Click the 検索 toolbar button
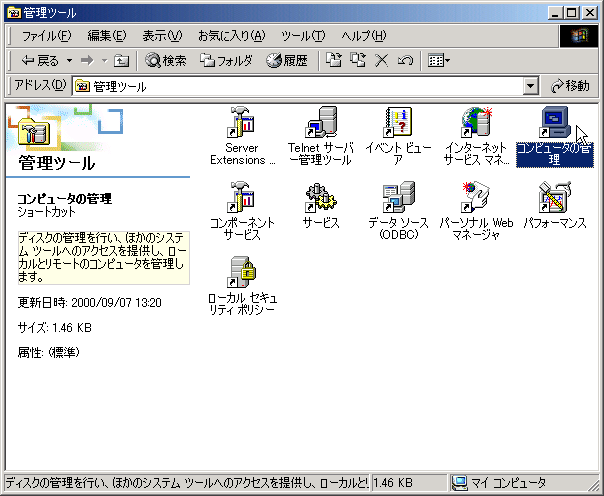The width and height of the screenshot is (604, 496). [x=165, y=61]
